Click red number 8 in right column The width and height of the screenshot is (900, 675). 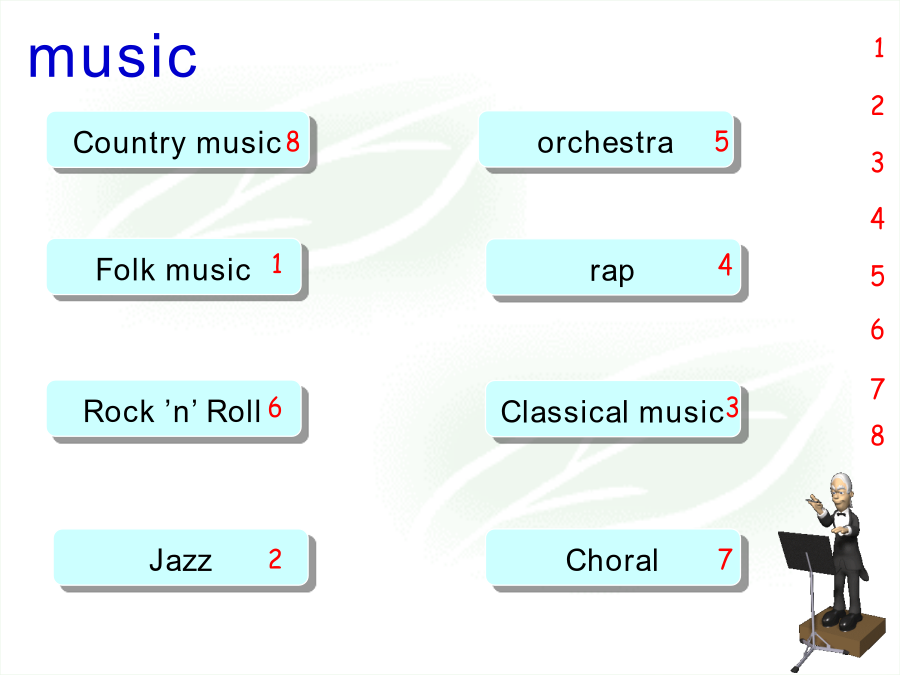click(x=877, y=436)
